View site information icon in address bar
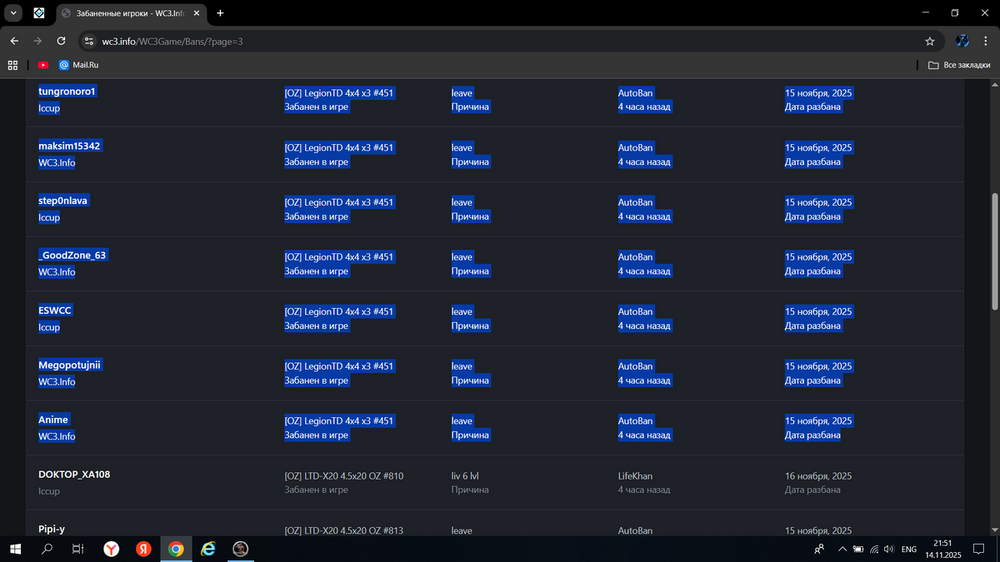This screenshot has height=562, width=1000. (89, 41)
